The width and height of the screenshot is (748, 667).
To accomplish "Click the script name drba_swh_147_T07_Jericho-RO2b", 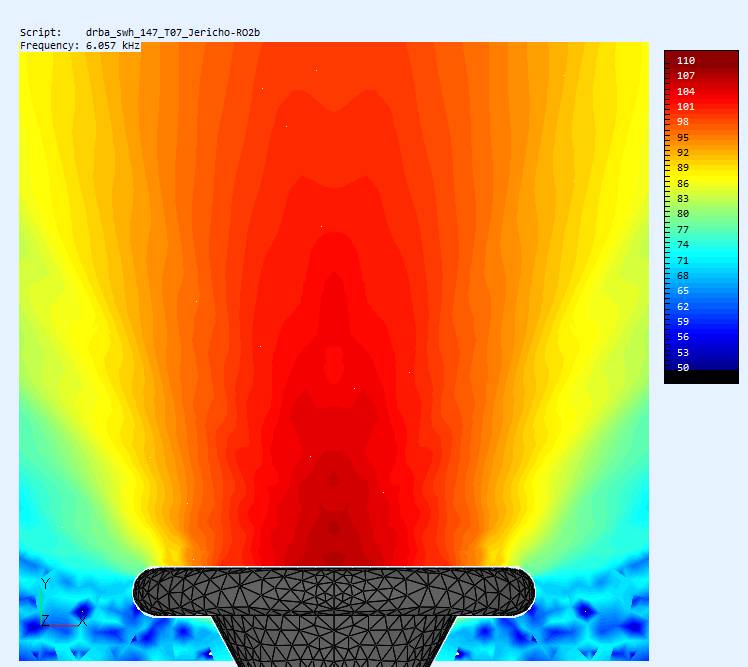I will 173,32.
